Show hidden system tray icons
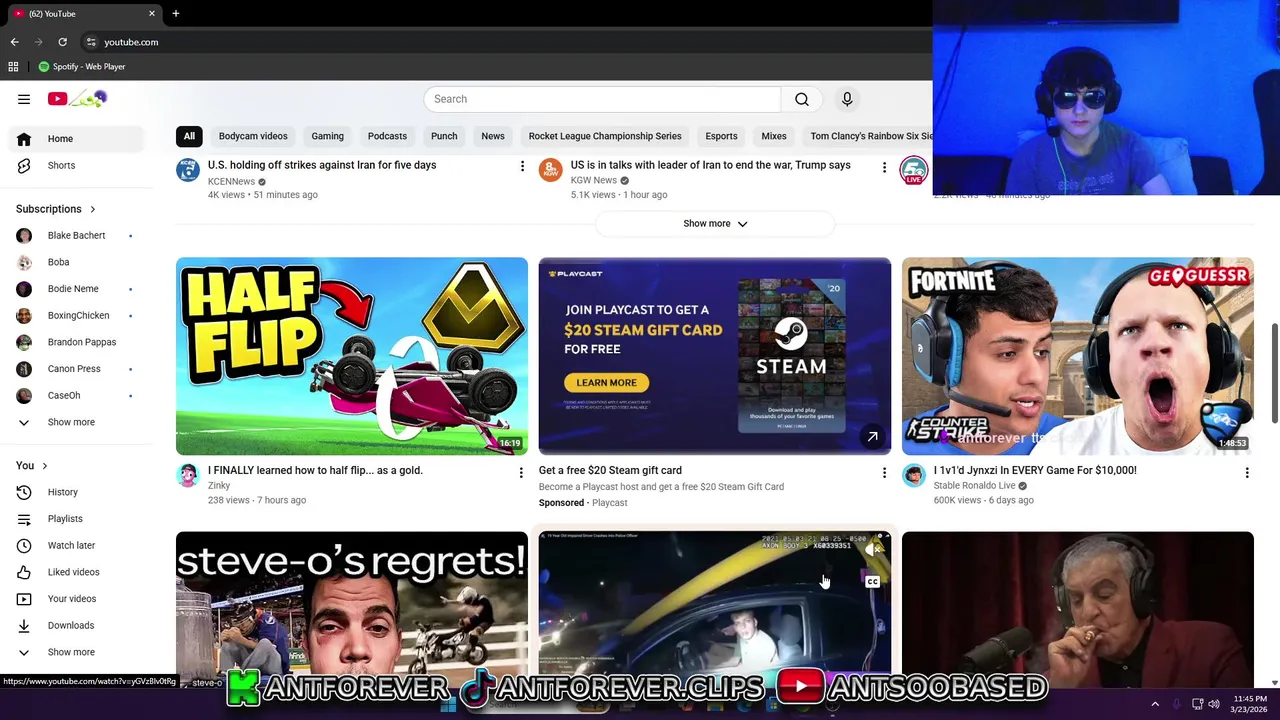The image size is (1280, 720). 1155,704
